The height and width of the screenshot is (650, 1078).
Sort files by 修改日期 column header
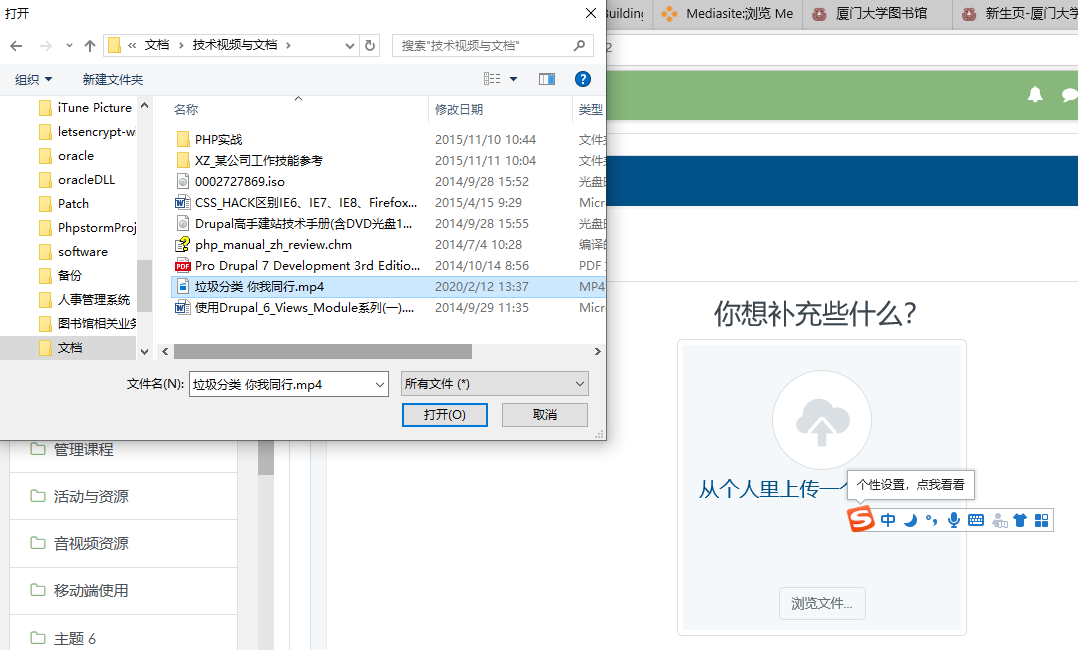point(460,109)
